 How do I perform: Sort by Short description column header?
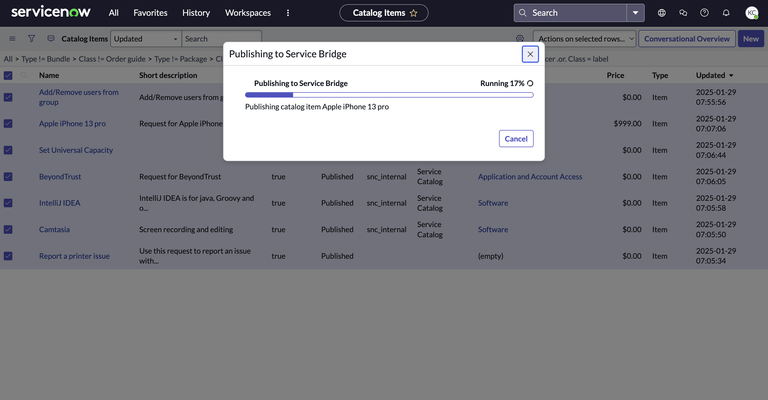click(168, 75)
